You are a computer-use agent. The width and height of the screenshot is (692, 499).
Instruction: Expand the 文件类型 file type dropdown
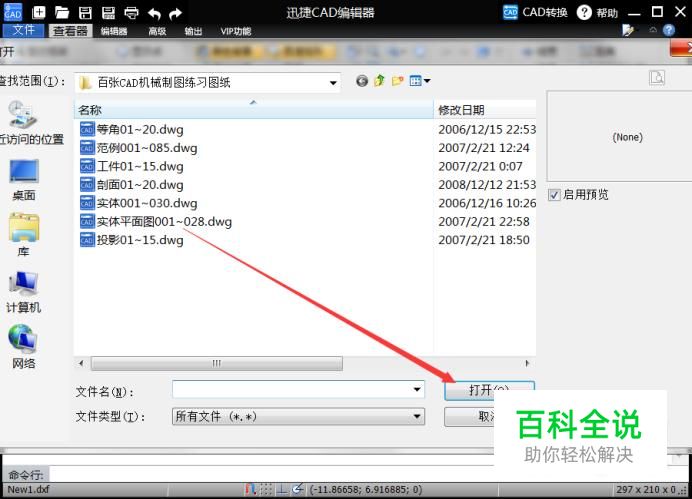click(417, 416)
